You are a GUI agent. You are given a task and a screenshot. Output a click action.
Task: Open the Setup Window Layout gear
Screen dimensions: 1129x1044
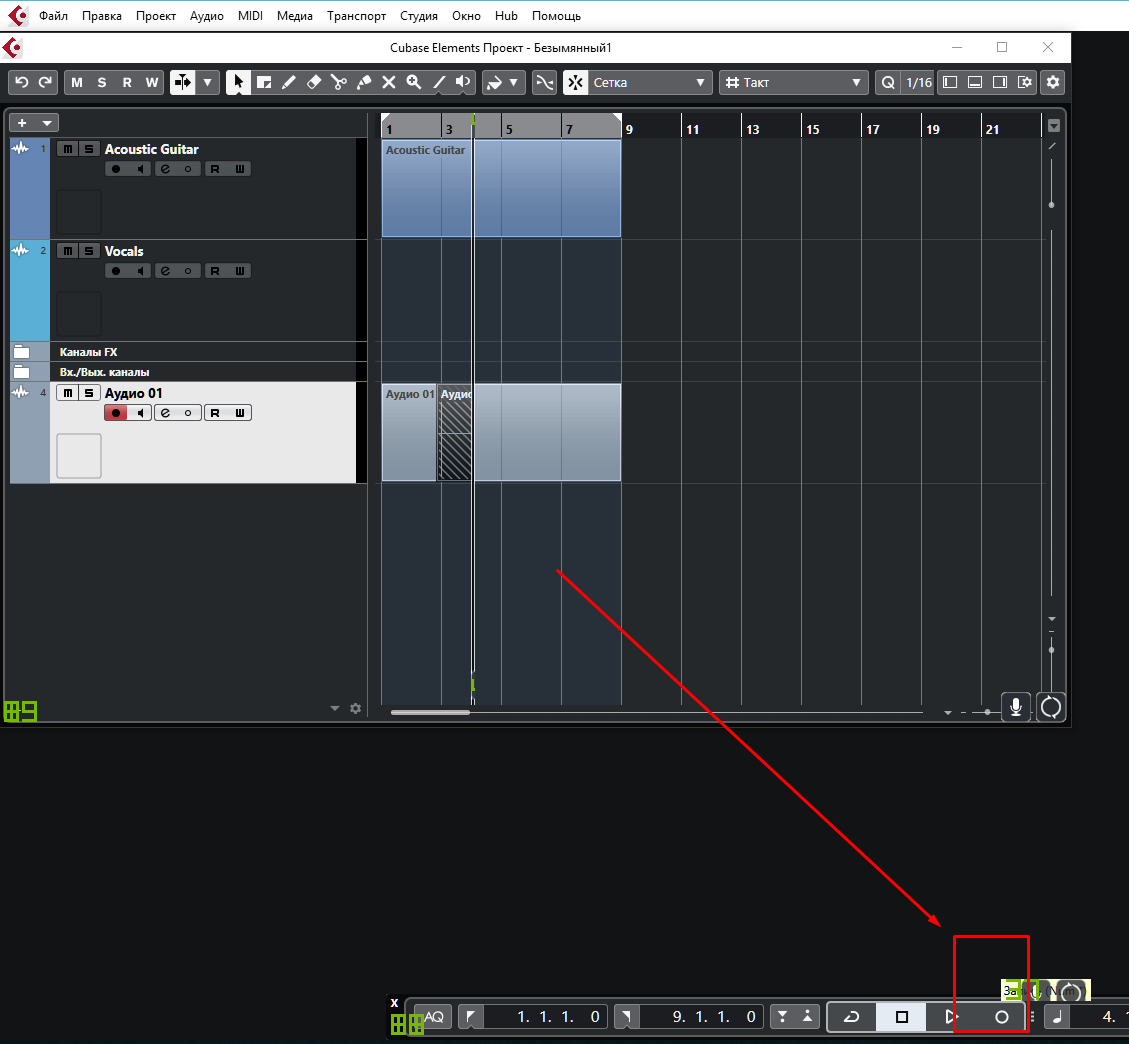point(1052,82)
